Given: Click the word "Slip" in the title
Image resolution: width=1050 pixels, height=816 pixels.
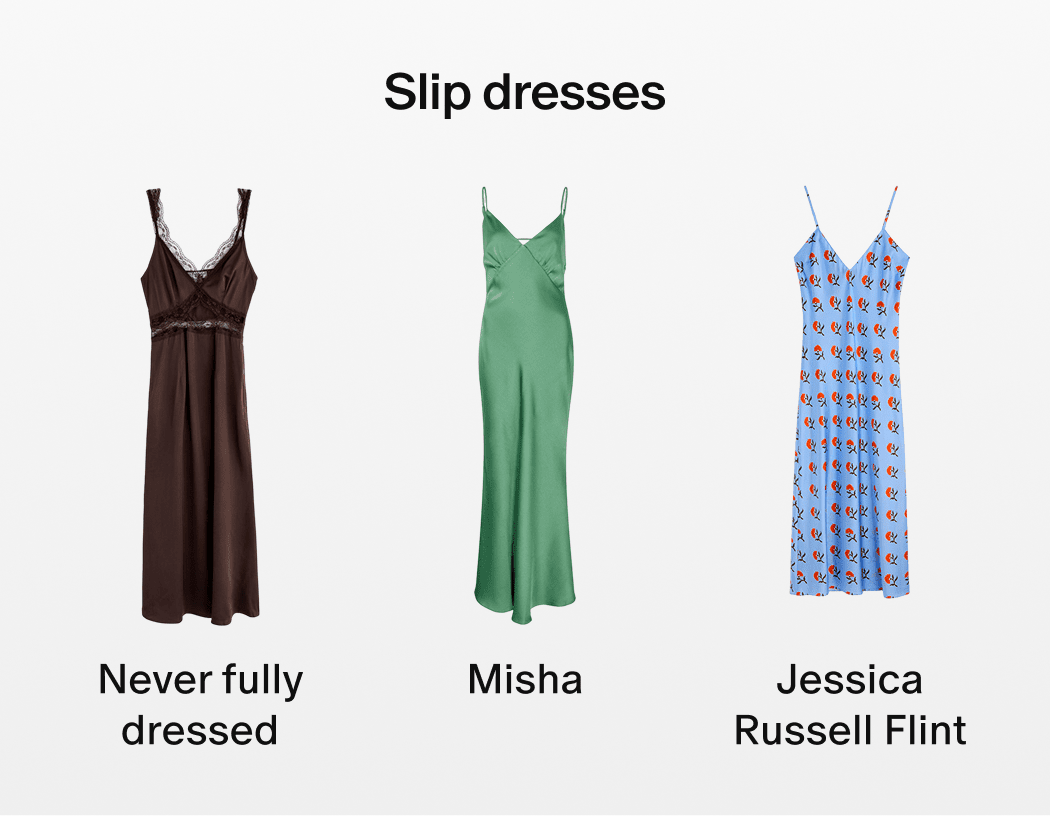Looking at the screenshot, I should click(x=427, y=93).
